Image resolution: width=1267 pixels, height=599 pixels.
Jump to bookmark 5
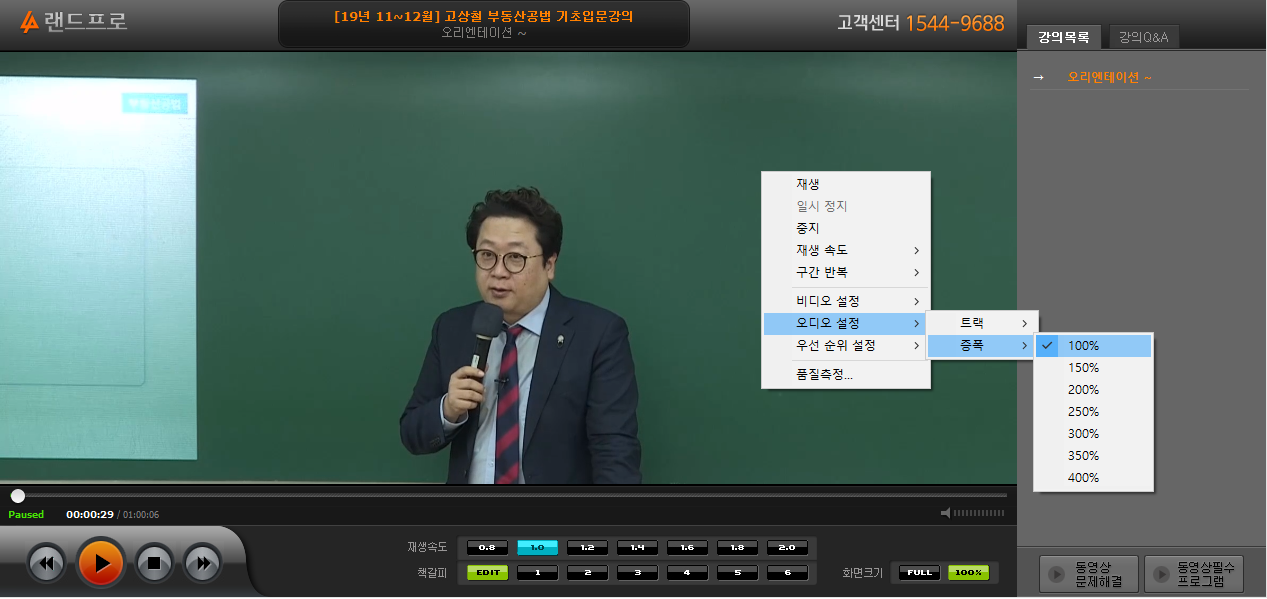737,573
